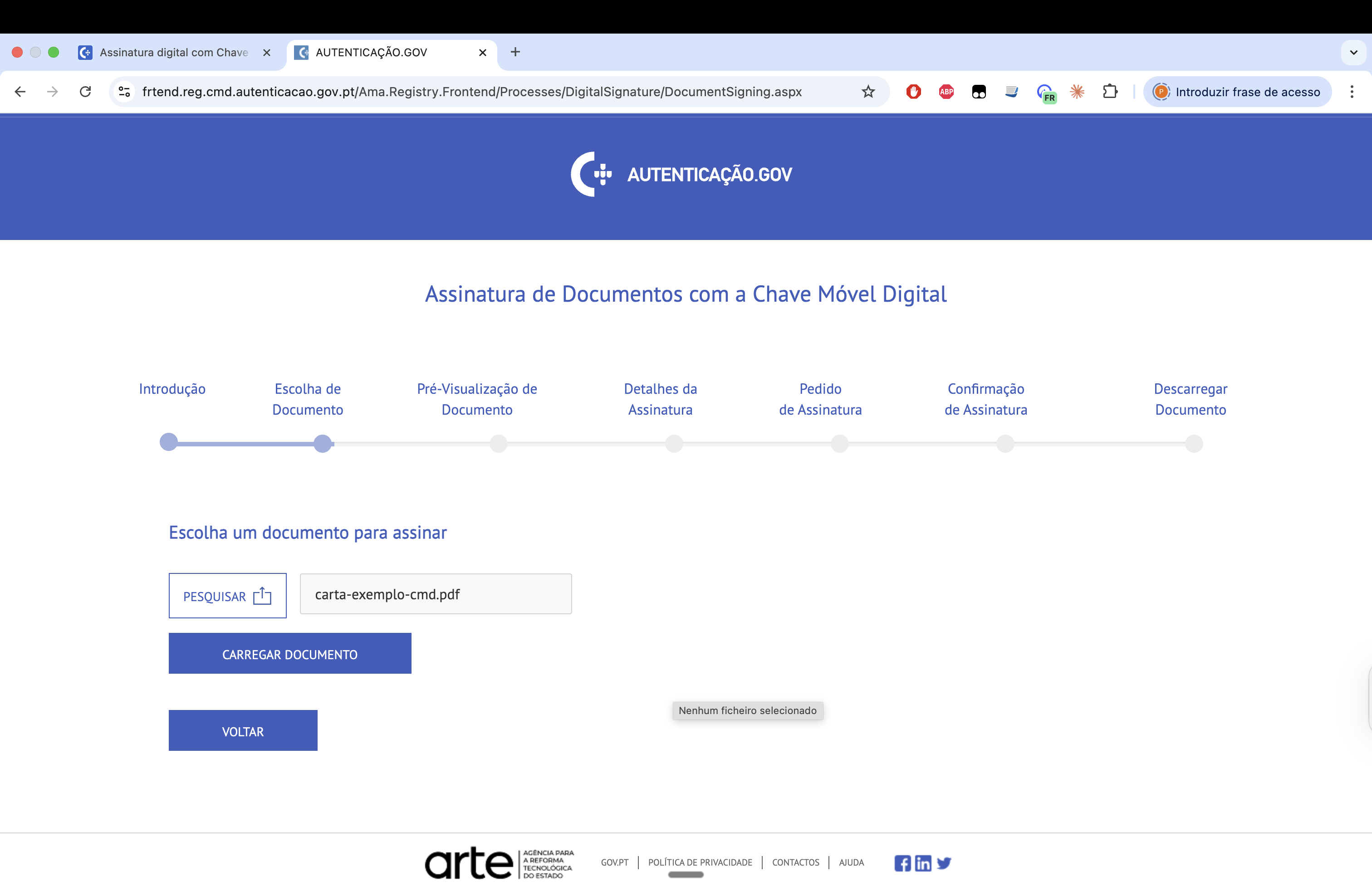Select the Pré-Visualização de Documento step circle
This screenshot has width=1372, height=891.
coord(499,443)
